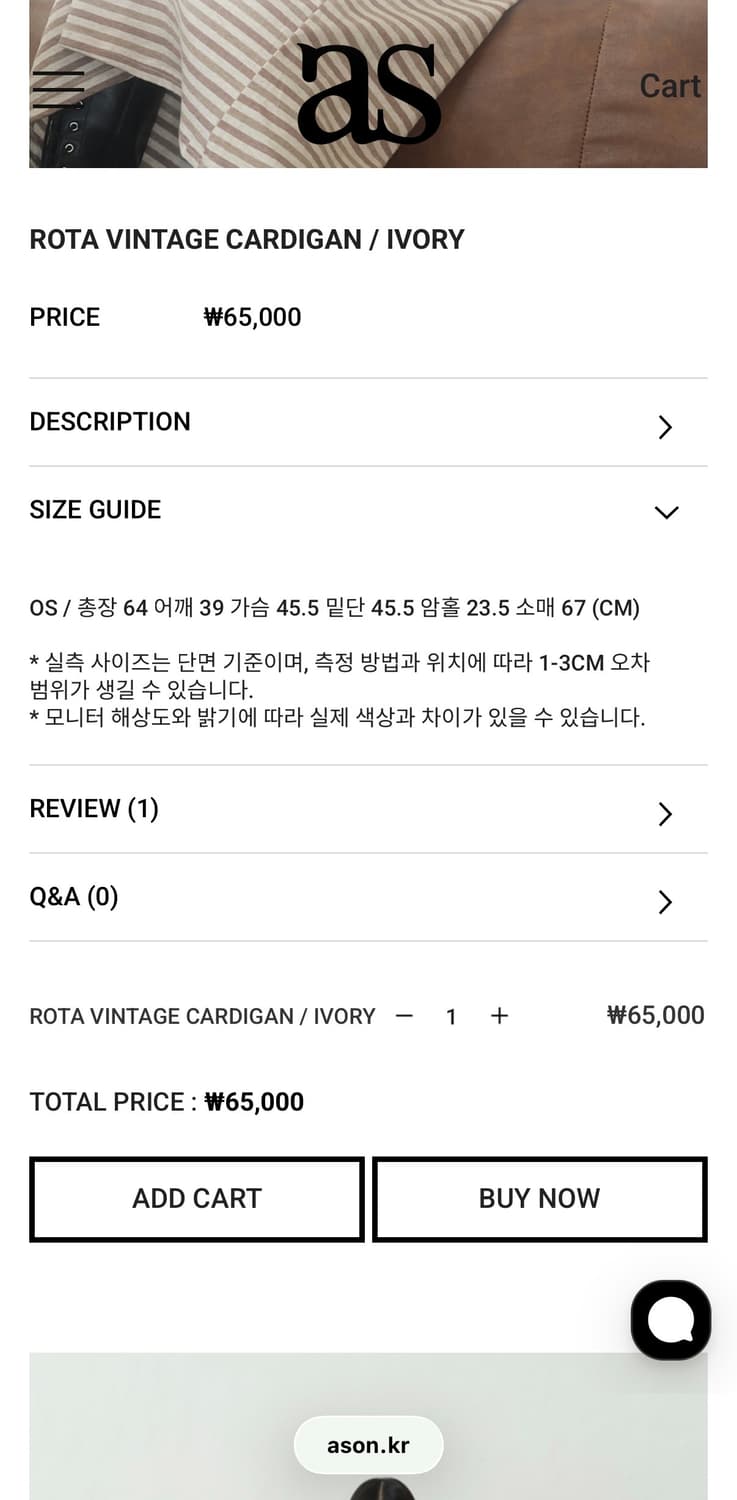
Task: Click the DESCRIPTION right chevron arrow
Action: [x=665, y=427]
